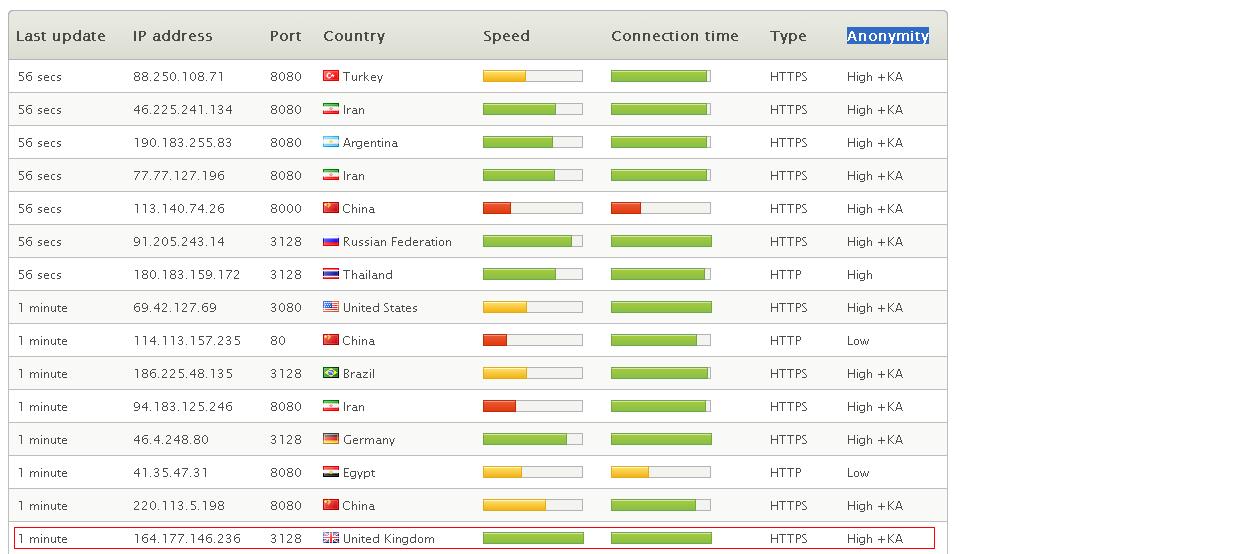Click speed bar for United Kingdom proxy

click(533, 538)
